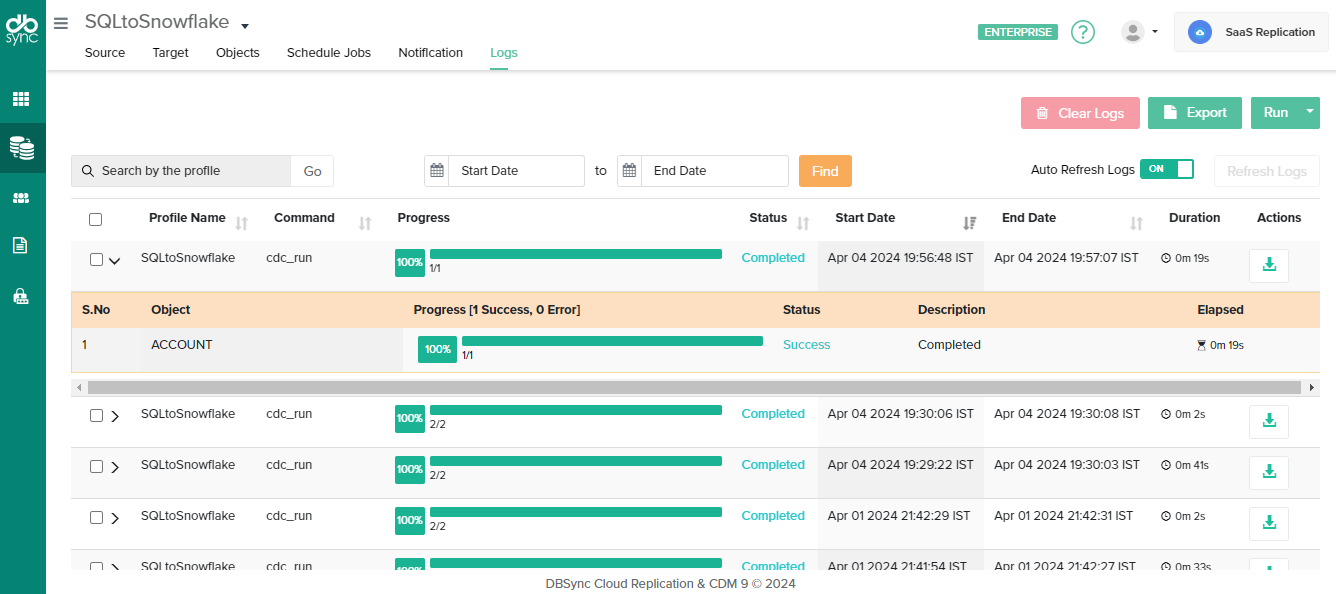Viewport: 1336px width, 594px height.
Task: Focus the Search by the profile field
Action: tap(181, 171)
